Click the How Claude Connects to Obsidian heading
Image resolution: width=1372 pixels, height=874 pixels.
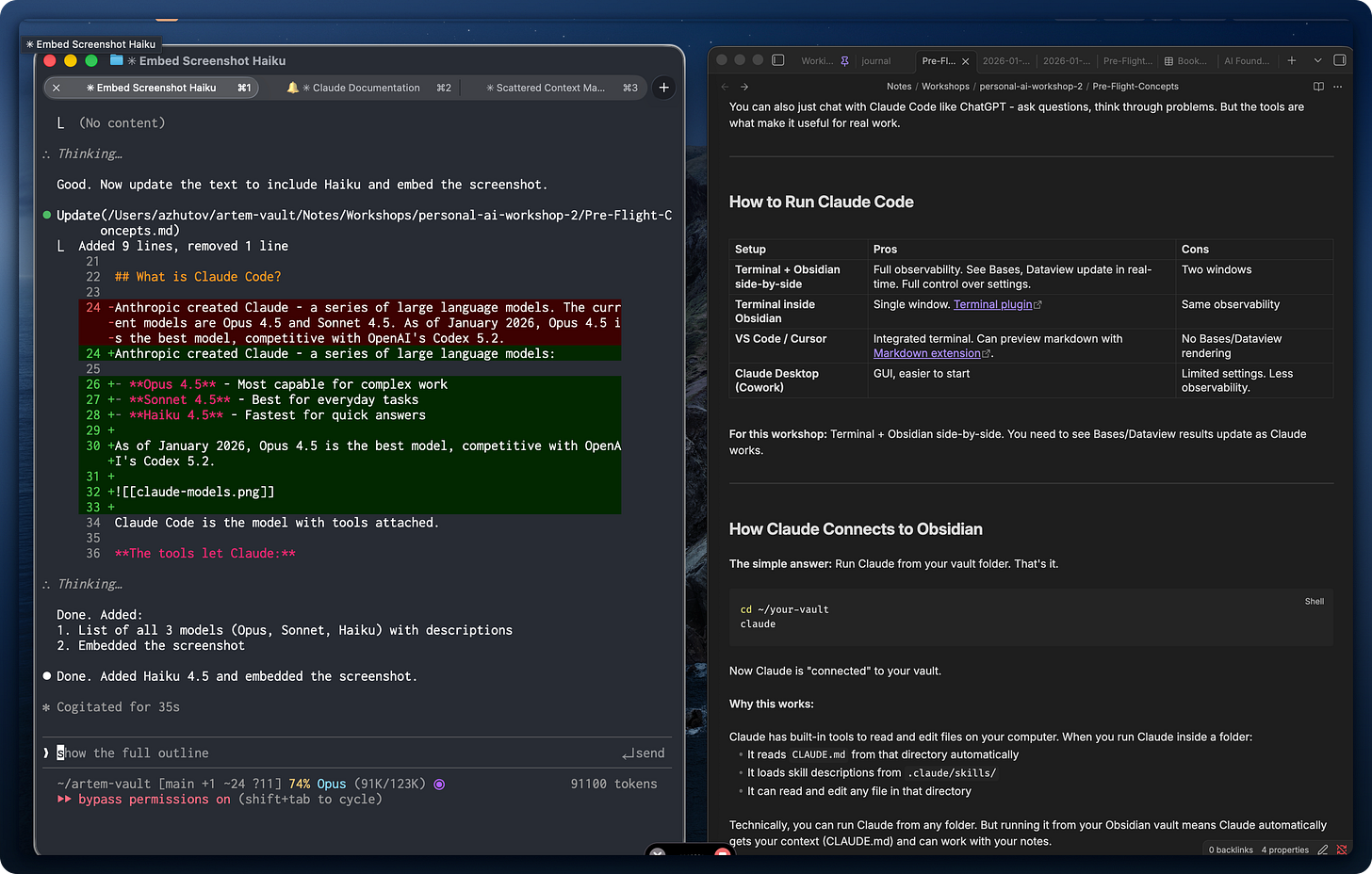click(856, 529)
